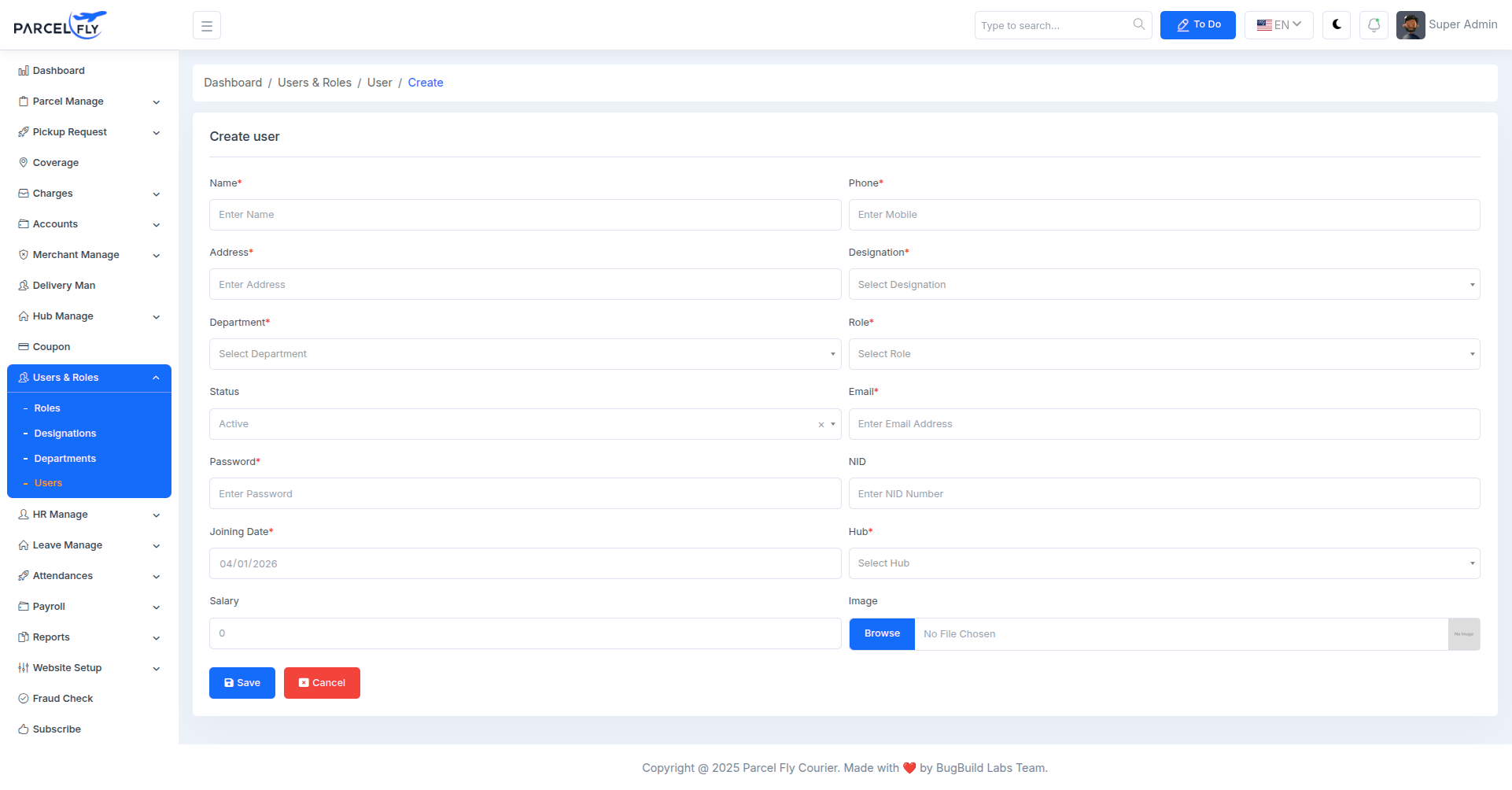Image resolution: width=1512 pixels, height=790 pixels.
Task: Open the Delivery Man section
Action: click(x=63, y=285)
